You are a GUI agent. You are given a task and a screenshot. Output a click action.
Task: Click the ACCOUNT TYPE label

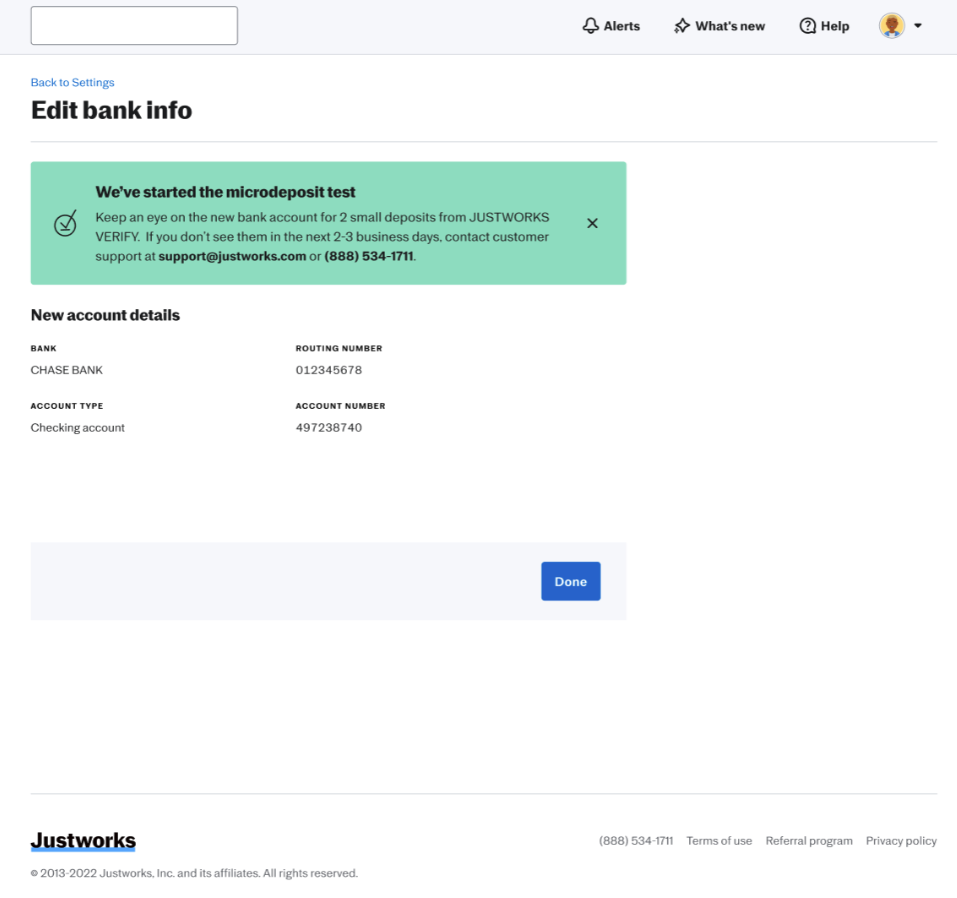pyautogui.click(x=67, y=405)
